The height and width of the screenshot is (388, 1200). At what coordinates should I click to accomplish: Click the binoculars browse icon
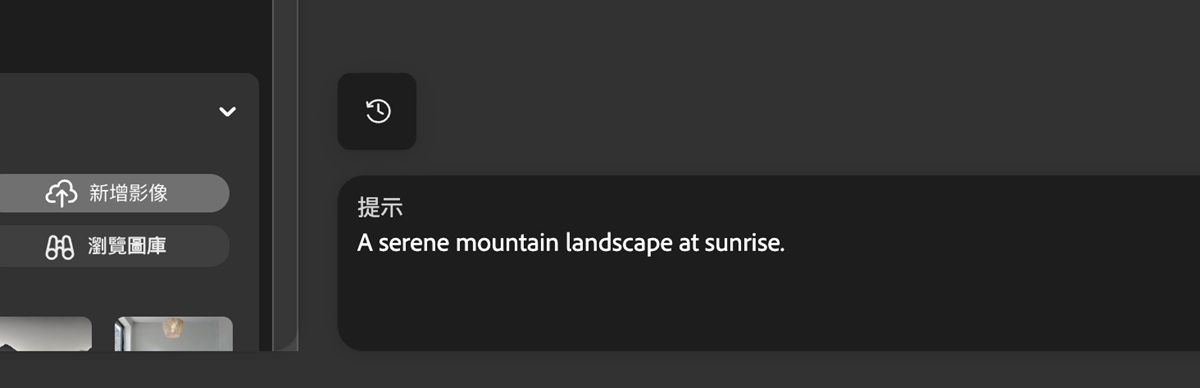(x=60, y=246)
